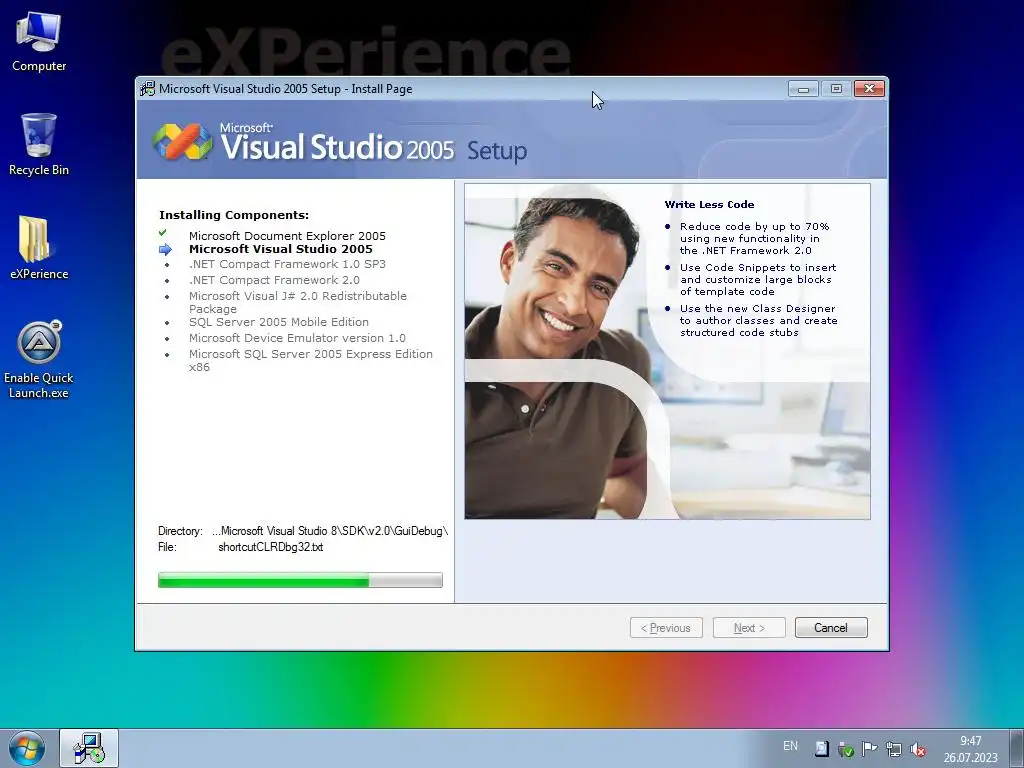Click the first tray icon after EN
This screenshot has height=768, width=1024.
[x=822, y=748]
